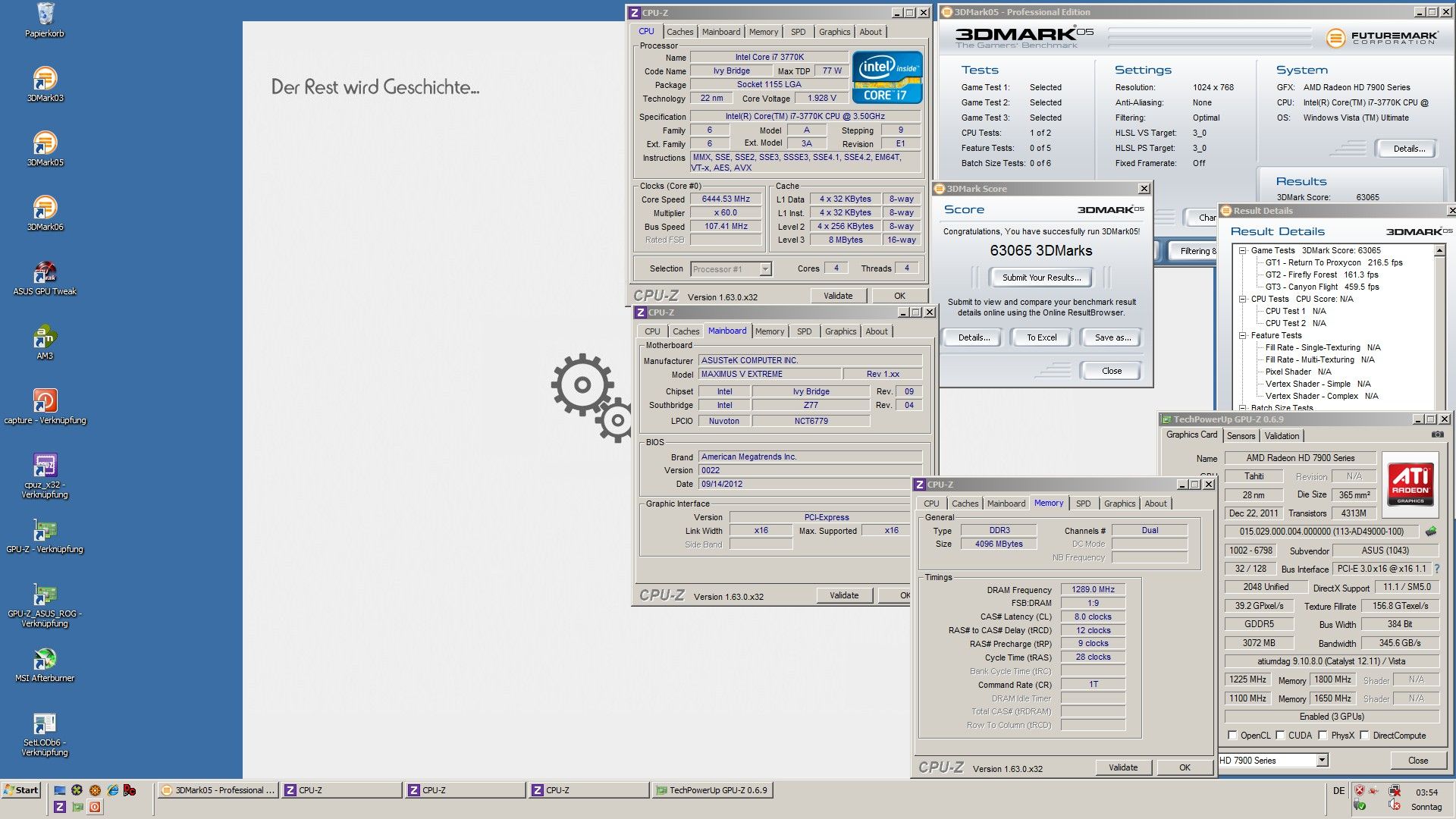The image size is (1456, 819).
Task: Switch to Sensors tab in GPU-Z
Action: pos(1241,436)
